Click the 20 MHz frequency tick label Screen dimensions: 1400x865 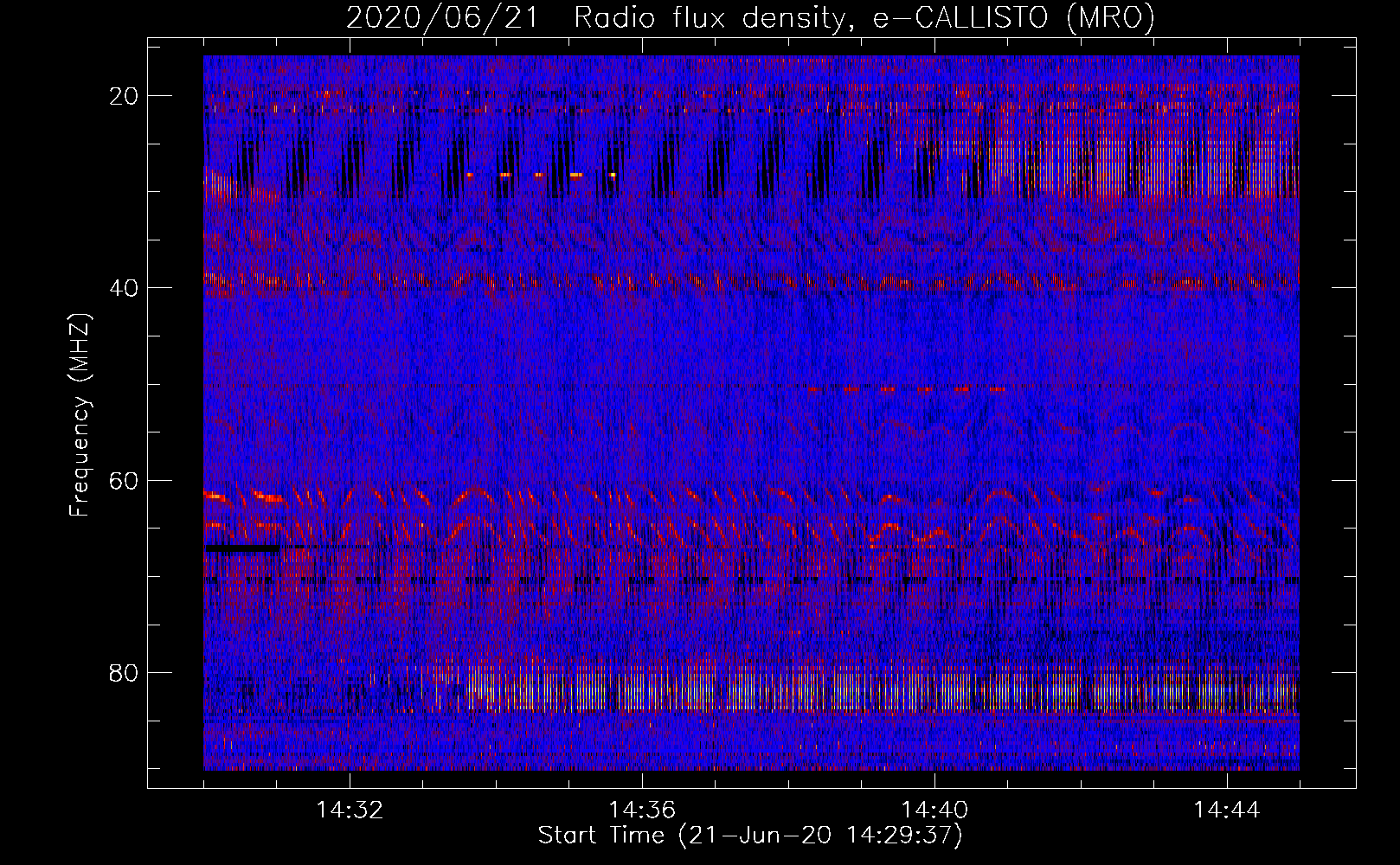(x=124, y=96)
